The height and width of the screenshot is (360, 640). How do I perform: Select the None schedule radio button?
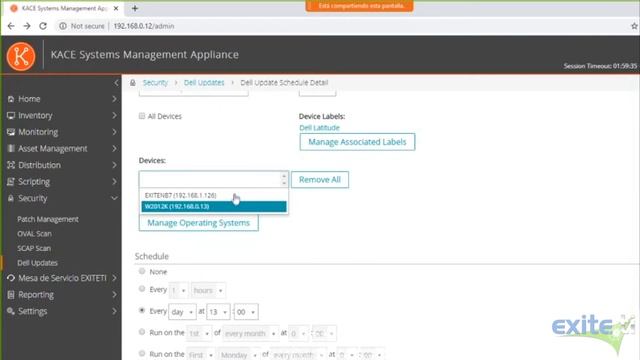pyautogui.click(x=142, y=271)
